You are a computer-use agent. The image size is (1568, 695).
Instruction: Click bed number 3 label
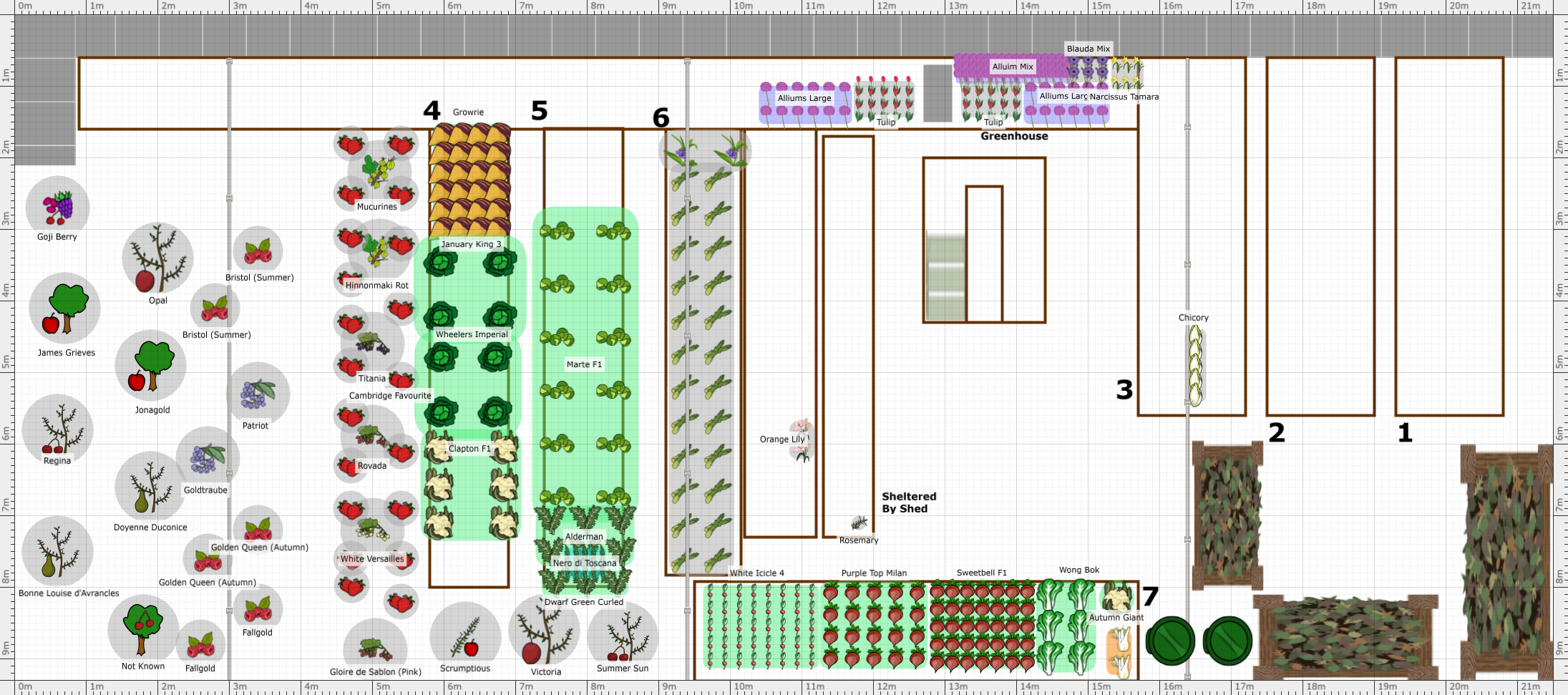click(1124, 389)
